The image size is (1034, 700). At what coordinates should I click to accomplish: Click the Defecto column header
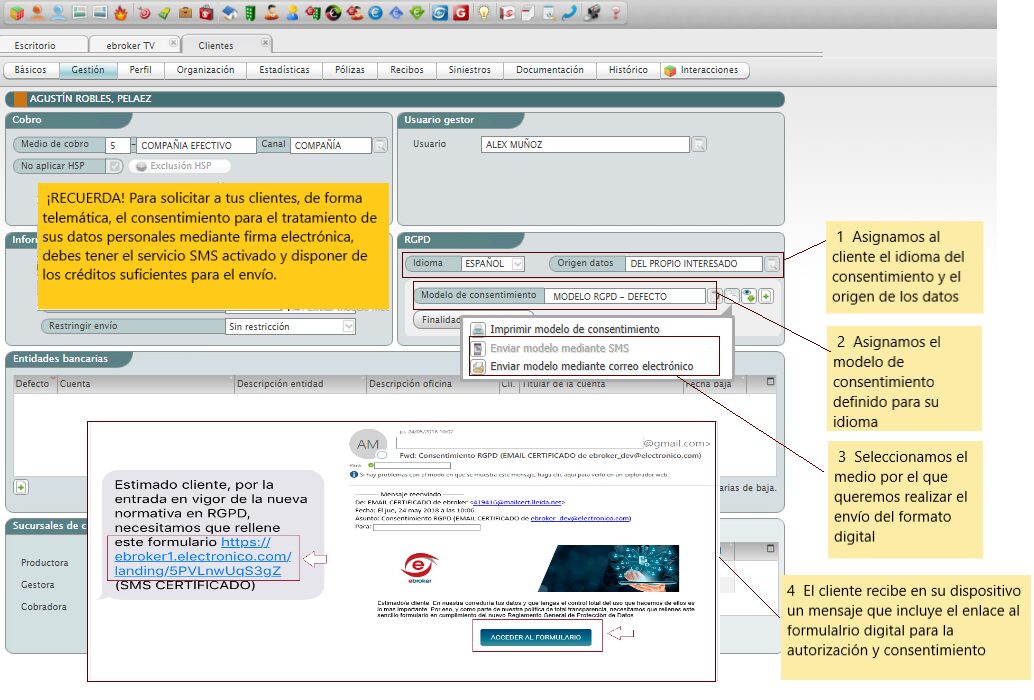tap(34, 384)
